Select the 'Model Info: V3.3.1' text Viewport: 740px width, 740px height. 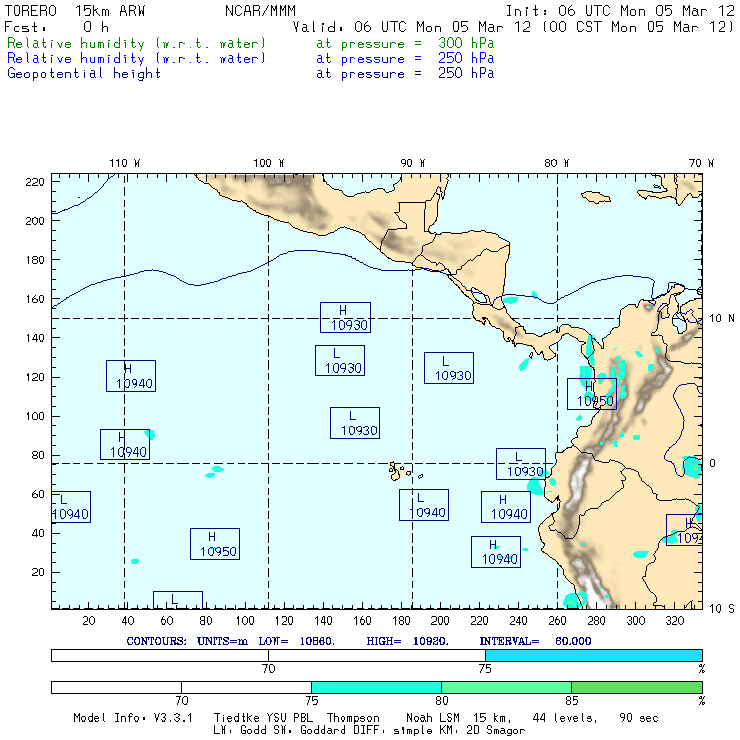click(133, 718)
